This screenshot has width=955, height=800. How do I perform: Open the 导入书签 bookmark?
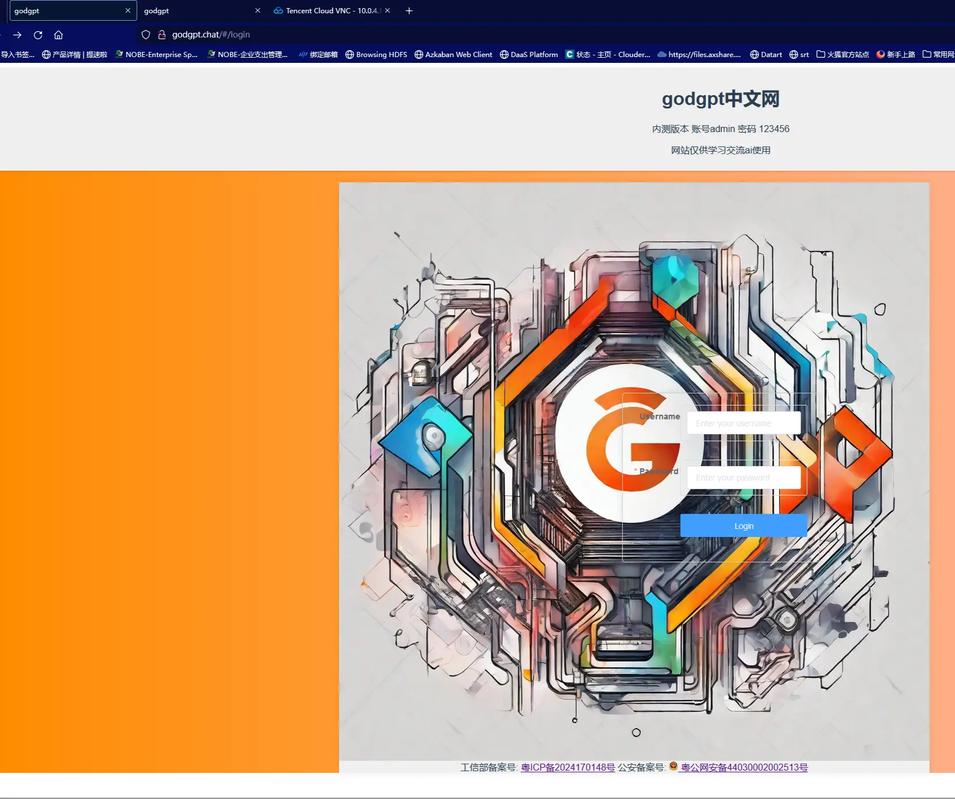(17, 54)
